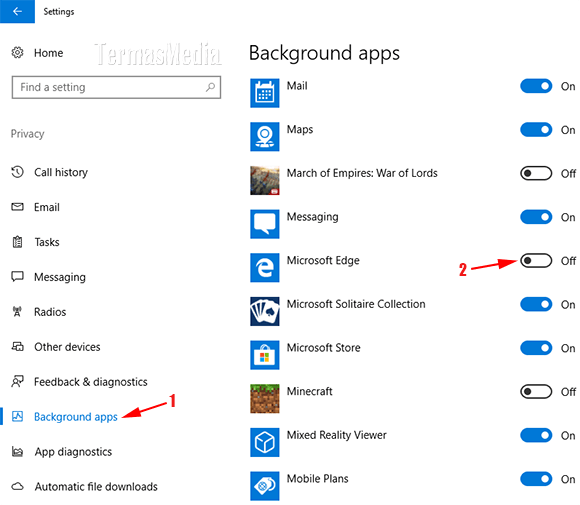The width and height of the screenshot is (580, 505).
Task: Click the Microsoft Edge app name
Action: click(323, 261)
